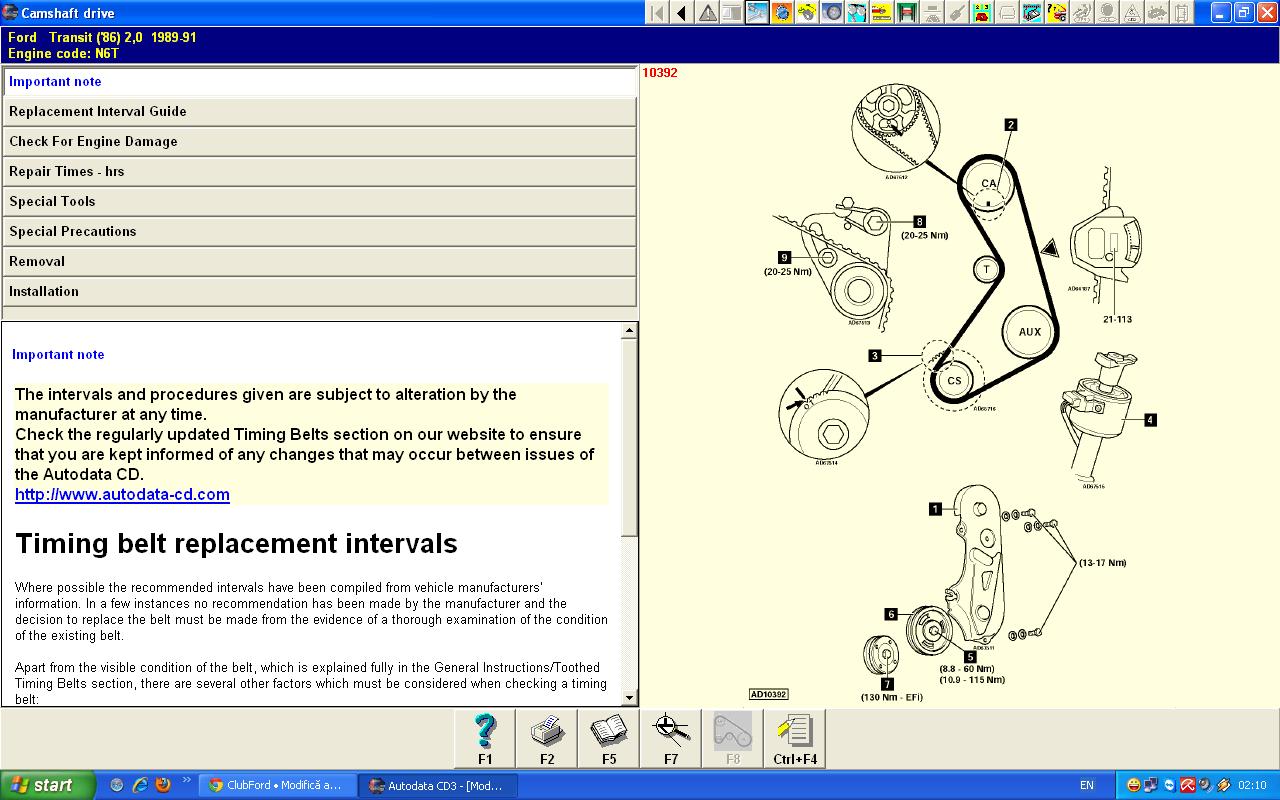1280x800 pixels.
Task: Click the warning triangle toolbar icon
Action: pyautogui.click(x=707, y=13)
